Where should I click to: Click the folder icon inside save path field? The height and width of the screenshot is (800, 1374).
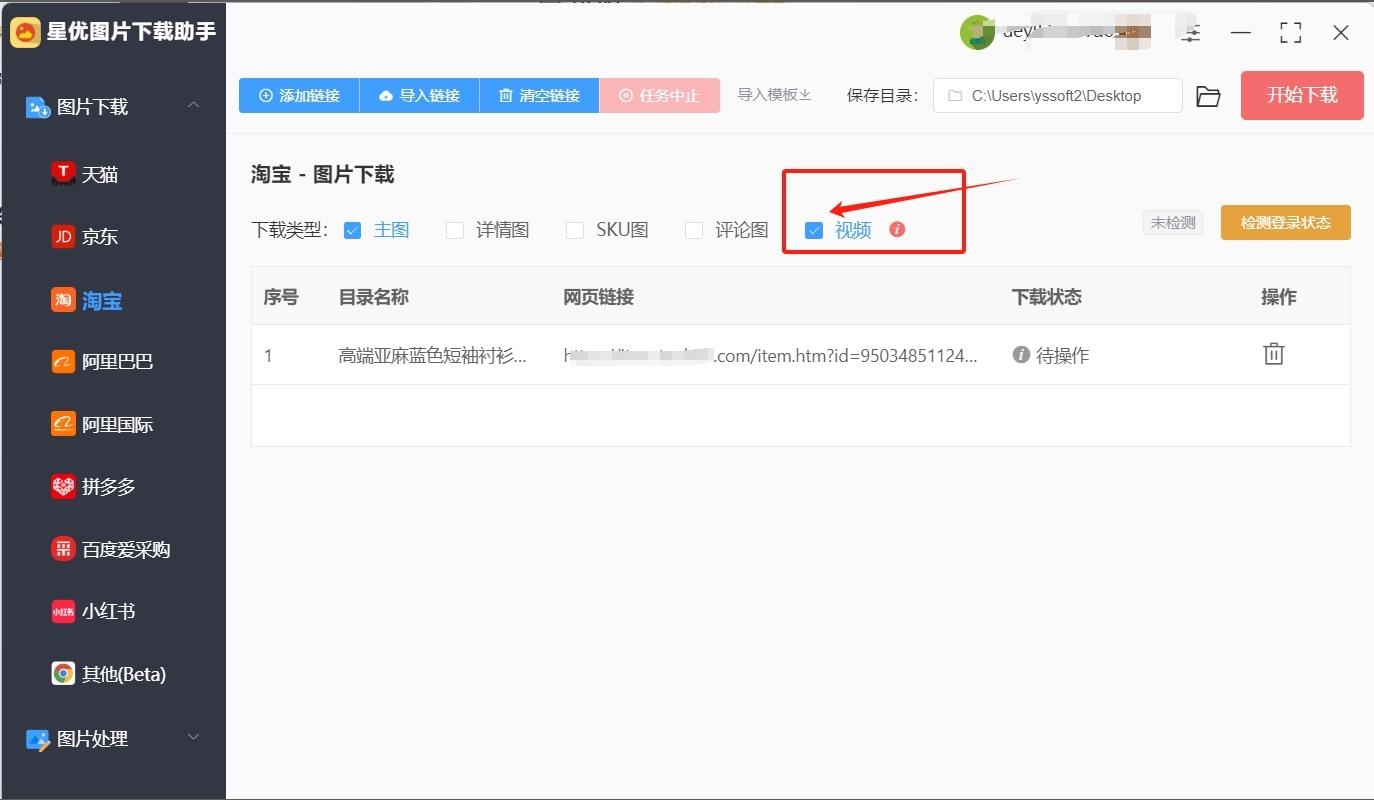954,96
